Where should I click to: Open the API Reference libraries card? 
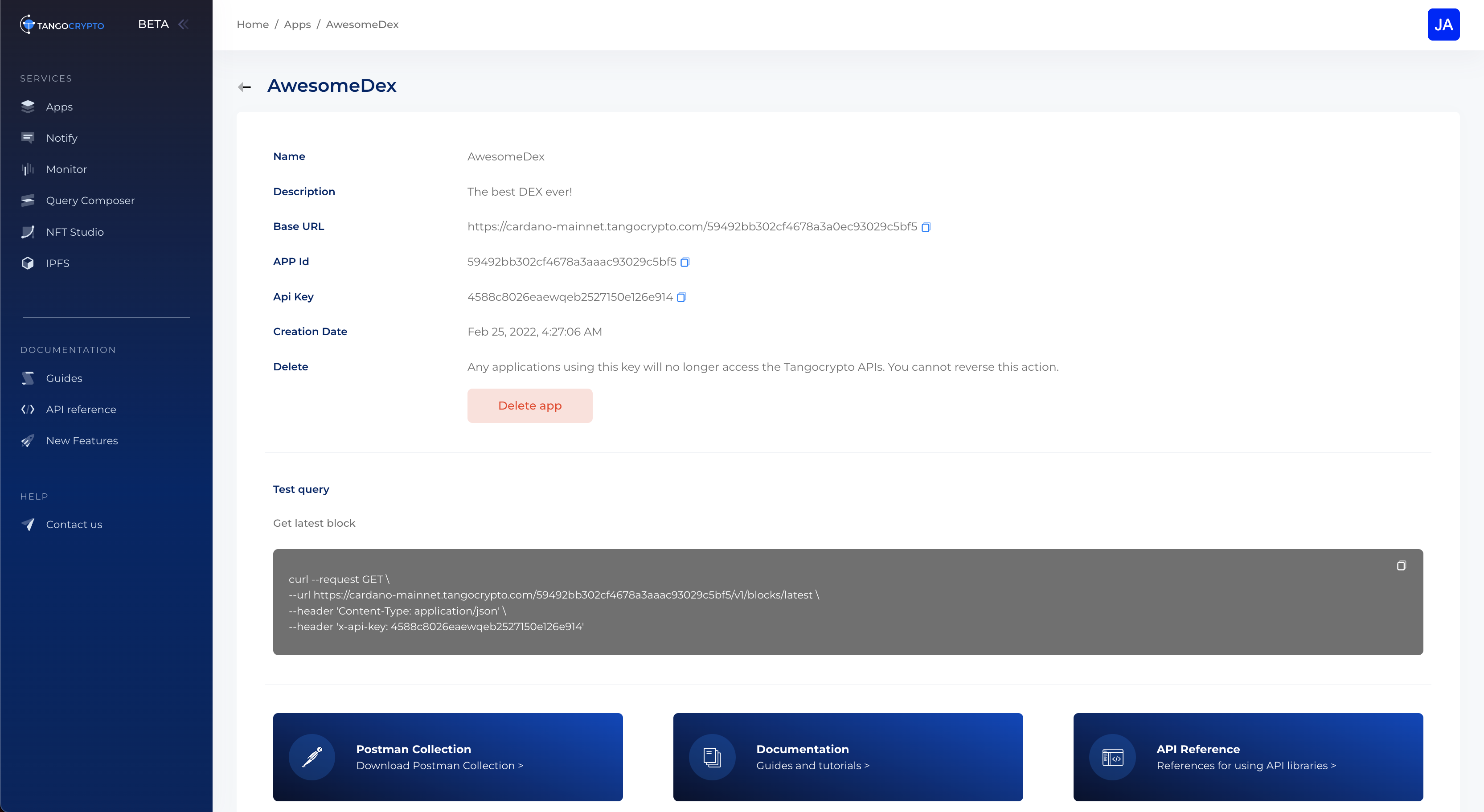[x=1248, y=757]
